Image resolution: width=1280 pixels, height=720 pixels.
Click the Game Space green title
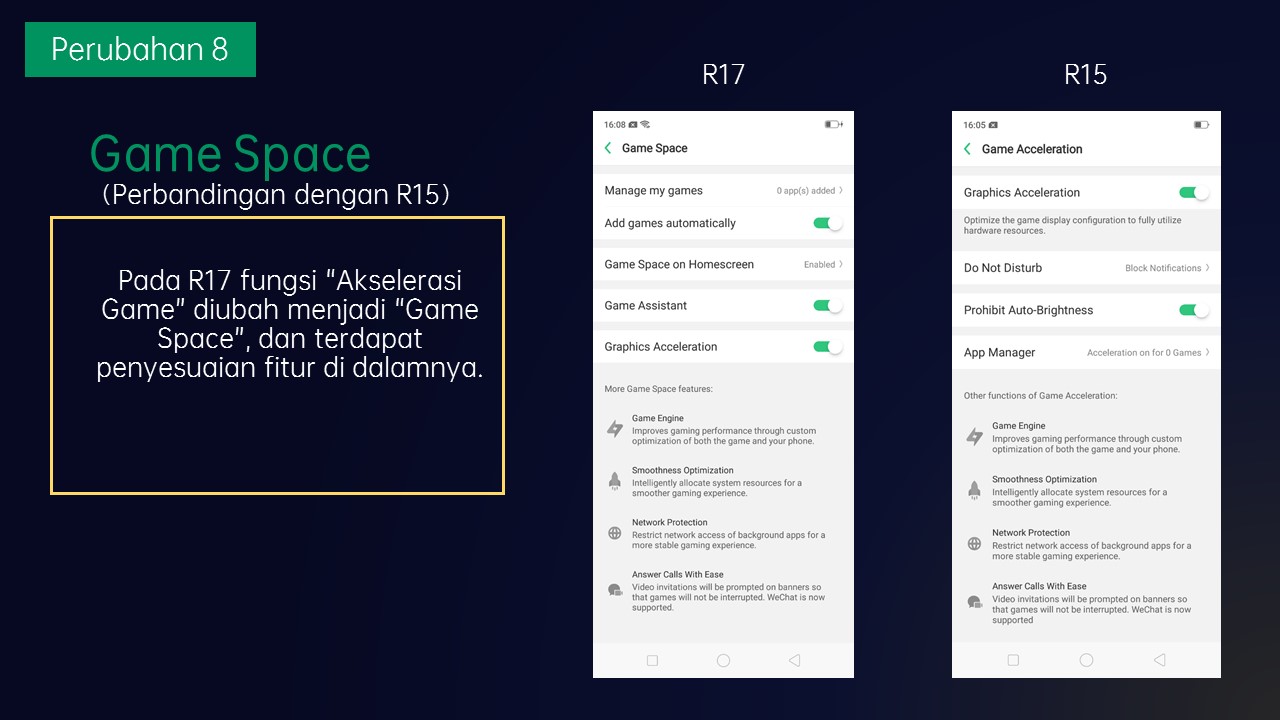[x=230, y=154]
